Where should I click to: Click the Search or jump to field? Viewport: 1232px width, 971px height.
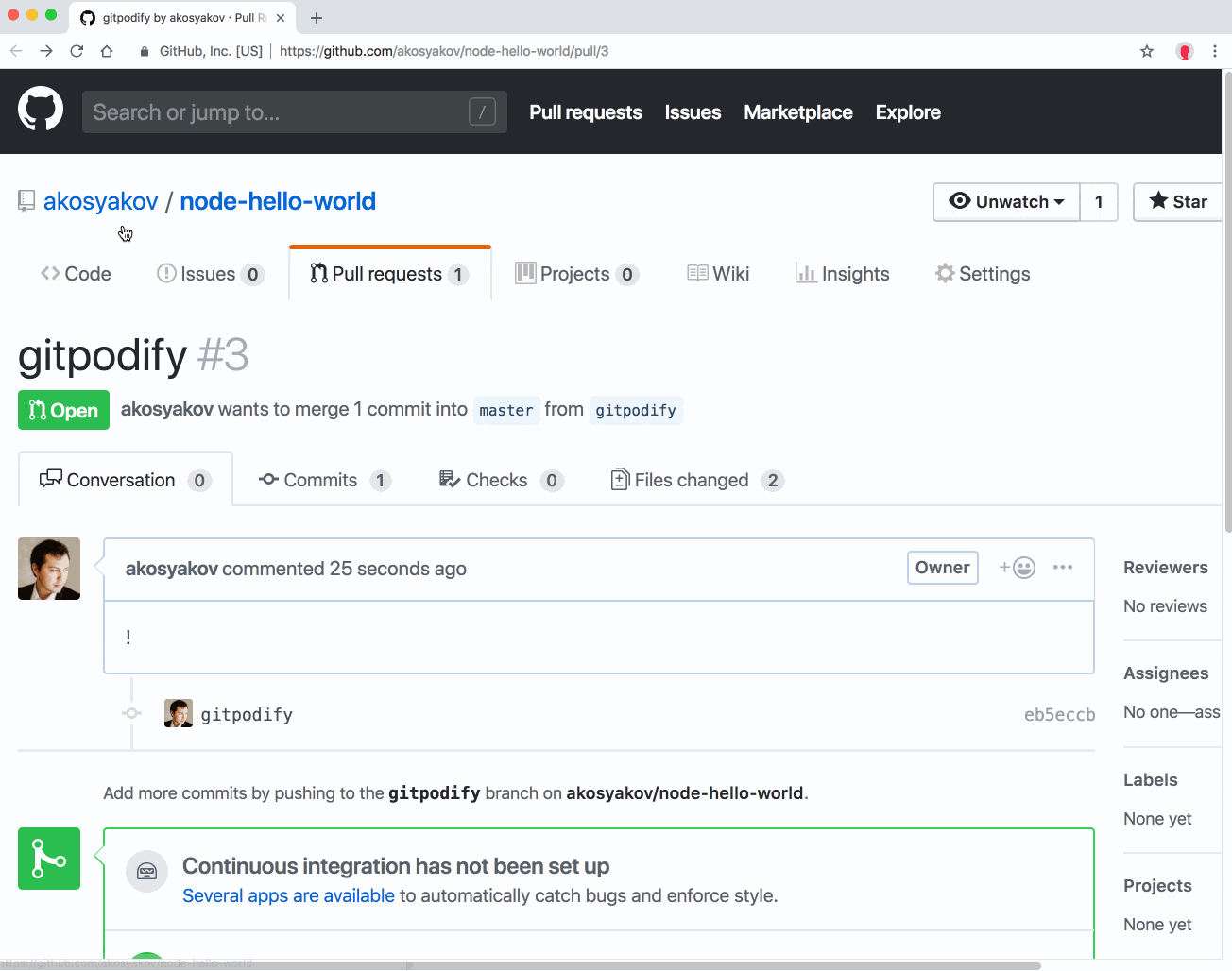coord(294,111)
